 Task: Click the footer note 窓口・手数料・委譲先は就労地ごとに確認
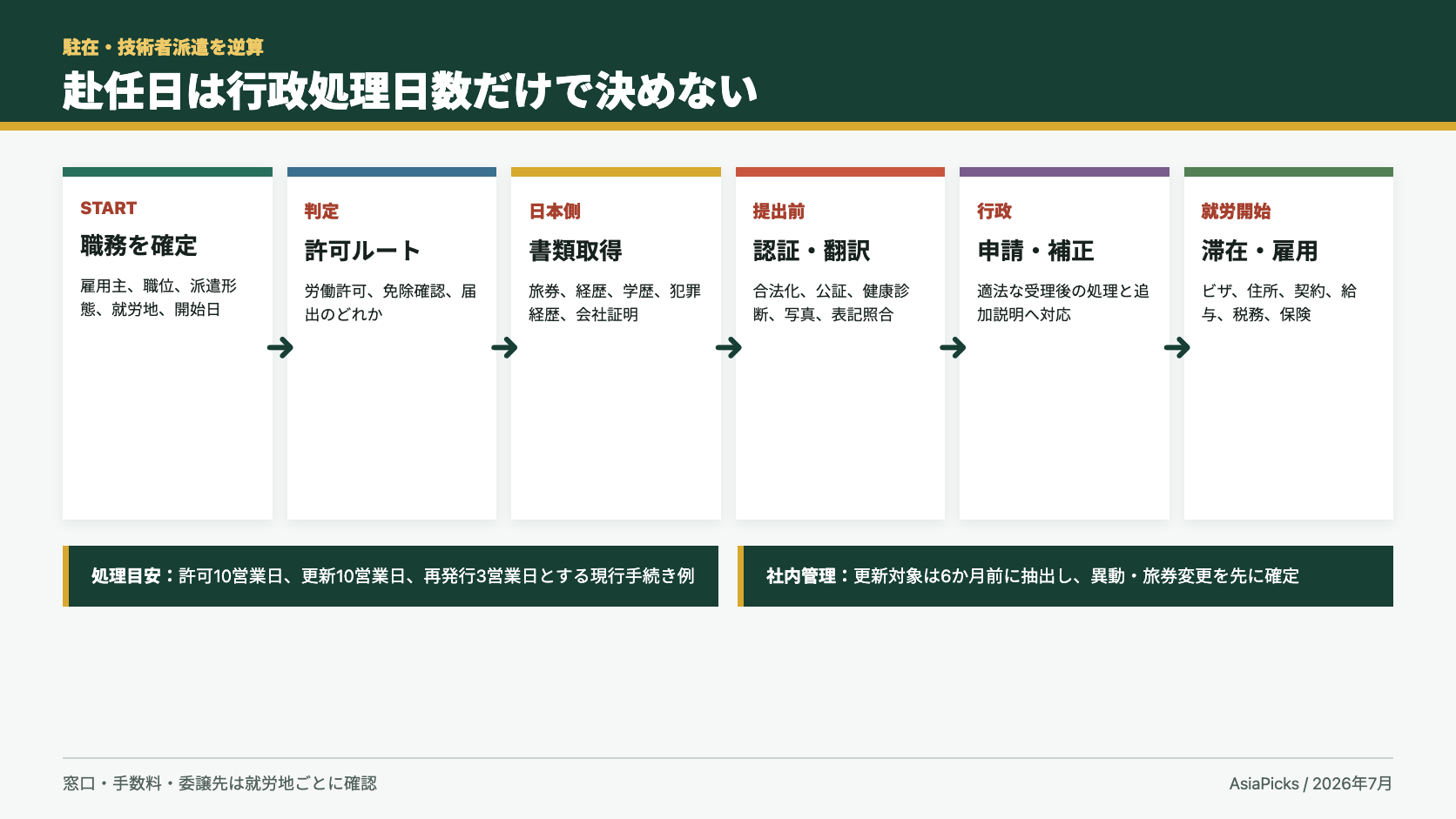click(x=219, y=783)
